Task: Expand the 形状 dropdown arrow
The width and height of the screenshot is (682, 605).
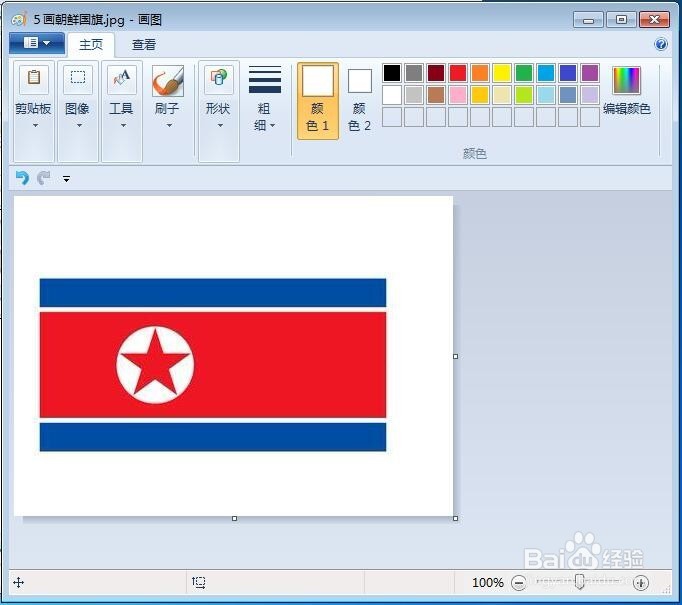Action: (x=220, y=126)
